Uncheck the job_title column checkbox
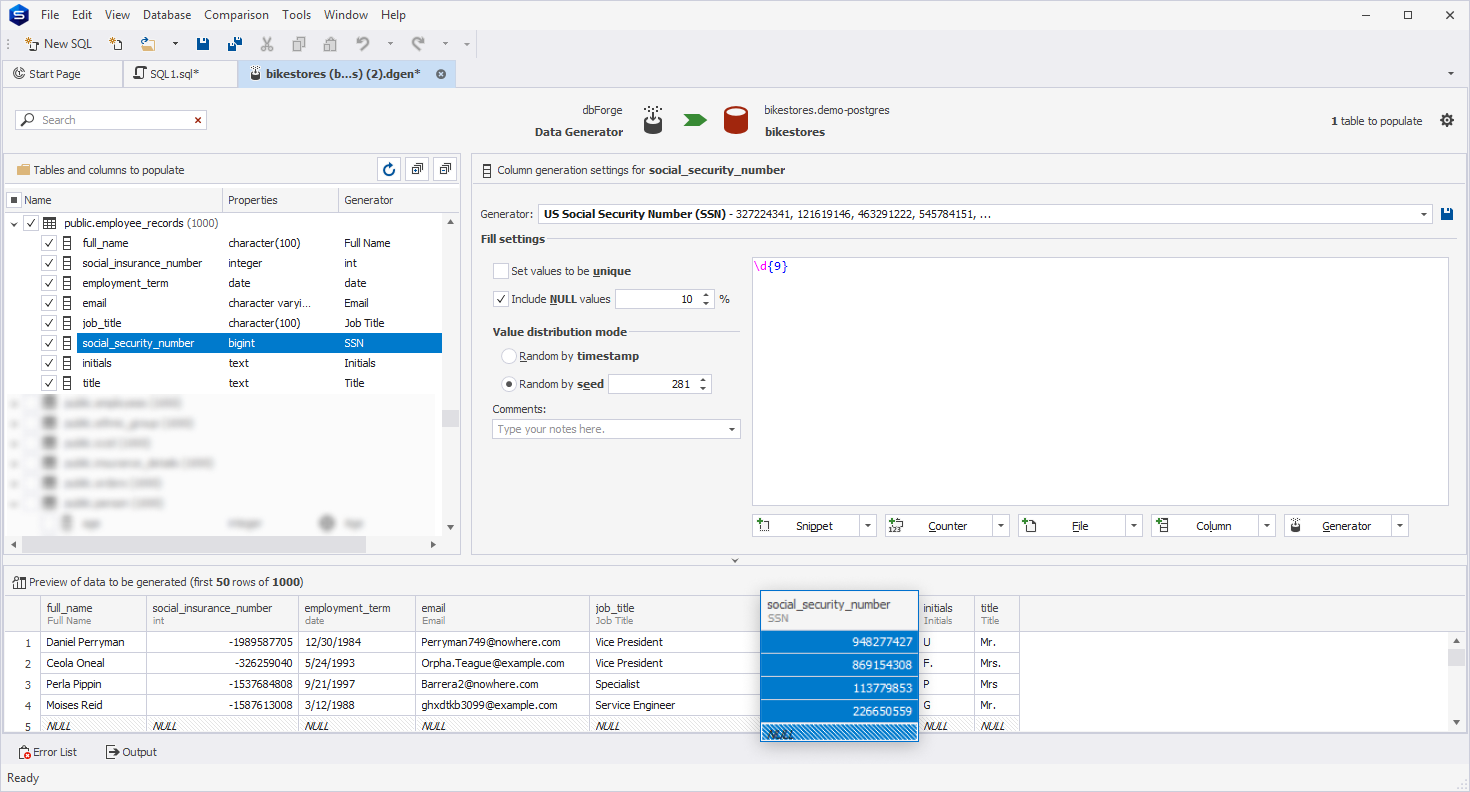Image resolution: width=1470 pixels, height=792 pixels. pyautogui.click(x=48, y=323)
